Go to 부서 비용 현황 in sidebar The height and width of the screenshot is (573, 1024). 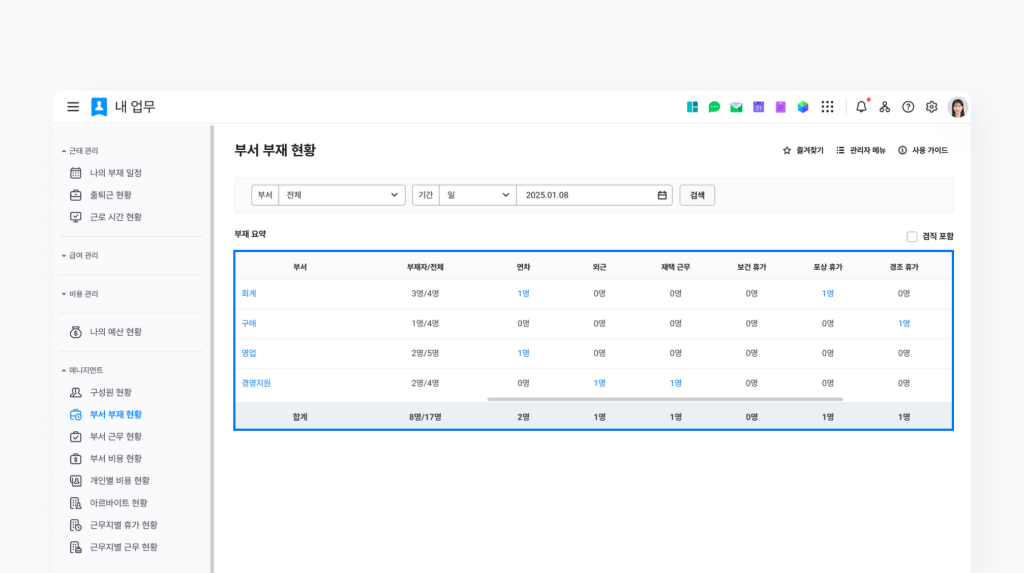pyautogui.click(x=116, y=459)
